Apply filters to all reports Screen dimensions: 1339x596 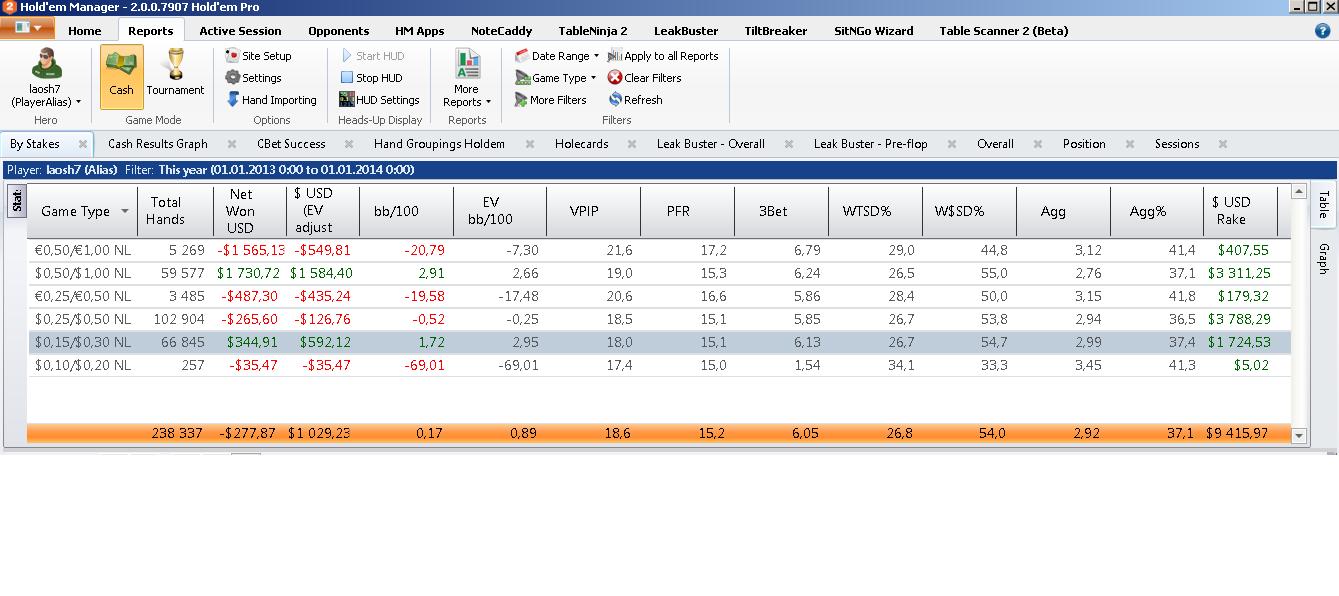click(663, 56)
